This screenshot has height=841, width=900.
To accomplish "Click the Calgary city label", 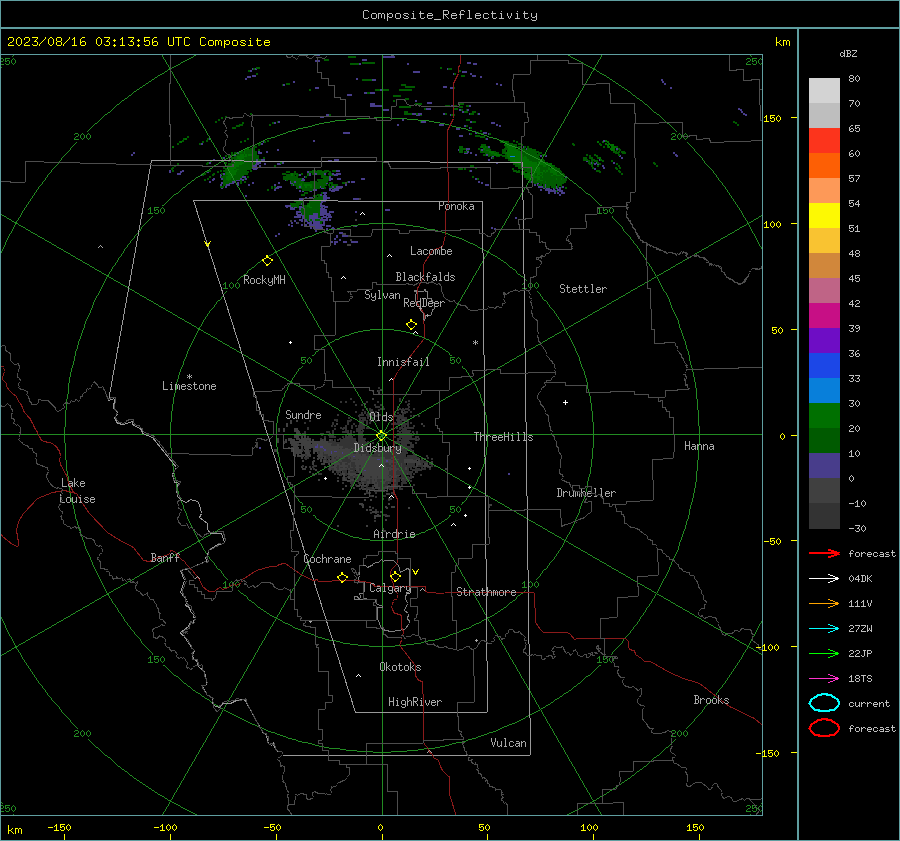I will [390, 588].
